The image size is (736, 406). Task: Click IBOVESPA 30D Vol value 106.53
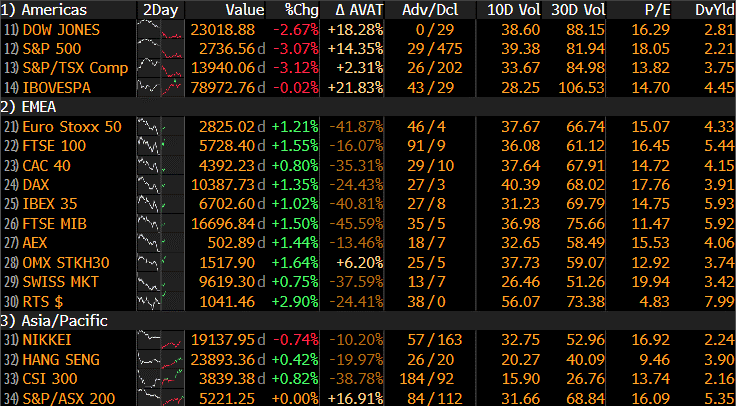(582, 88)
